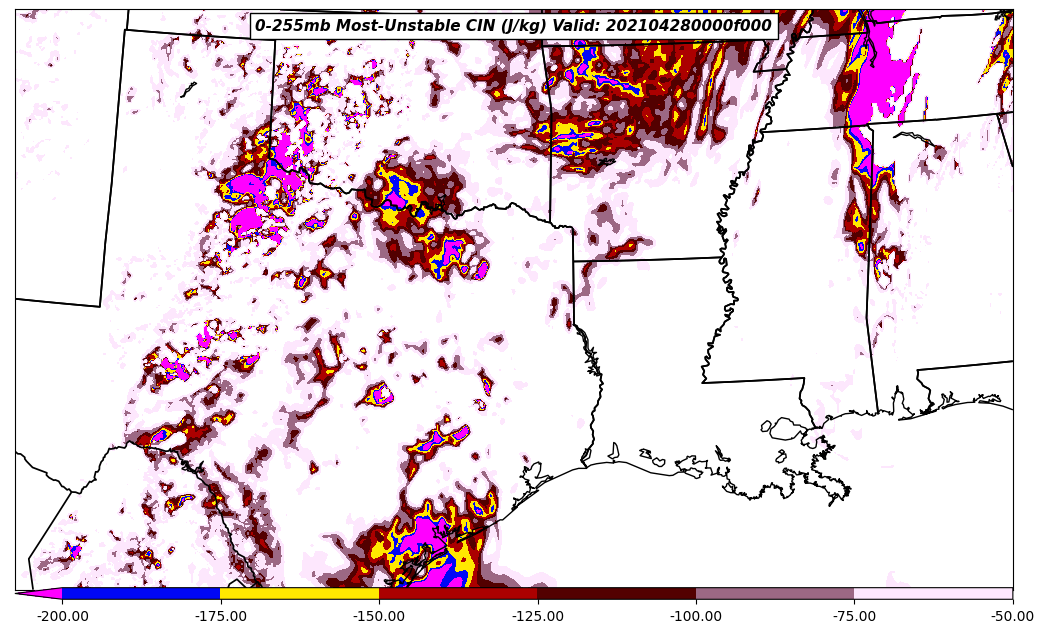Click the -175.00 colorbar label

(220, 616)
